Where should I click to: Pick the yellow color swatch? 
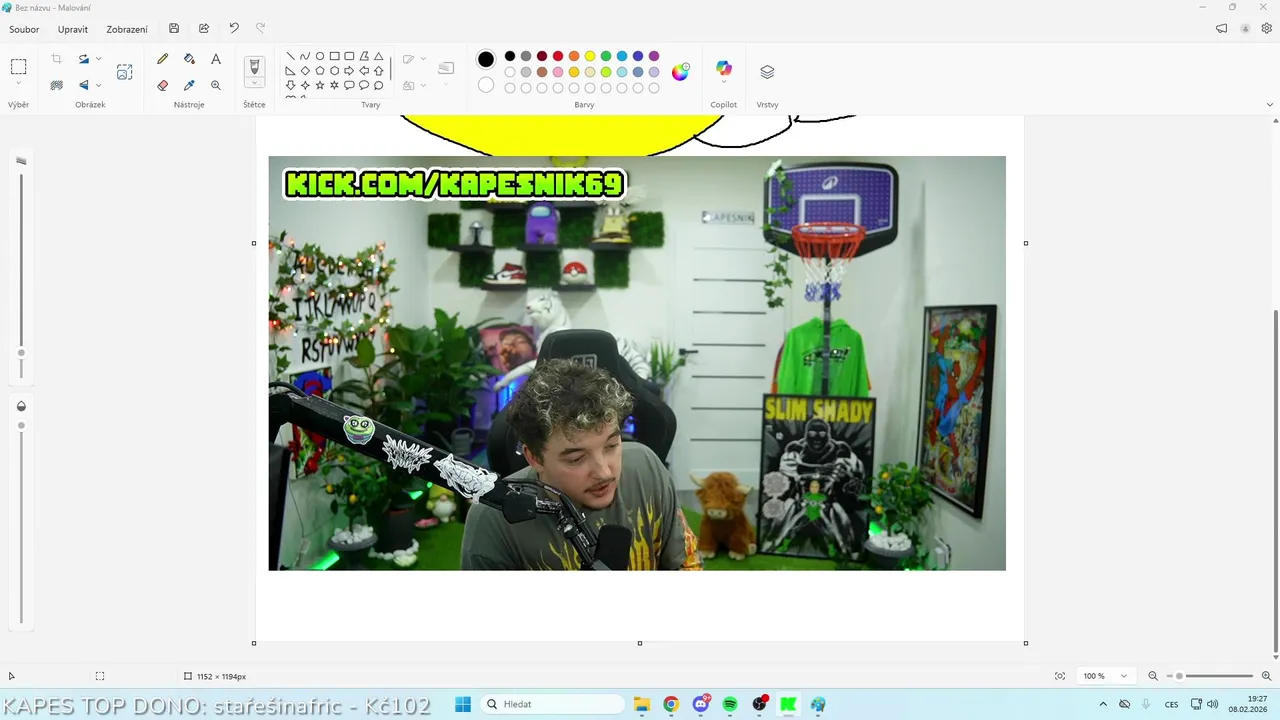click(590, 56)
